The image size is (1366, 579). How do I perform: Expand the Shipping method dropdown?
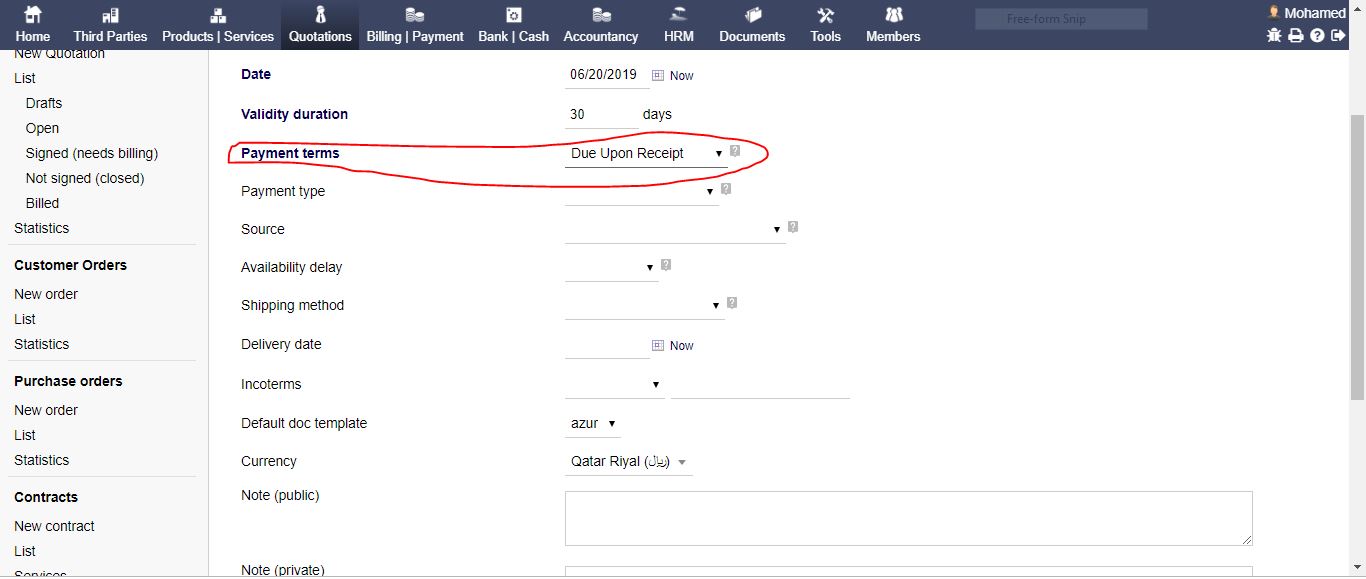coord(644,306)
